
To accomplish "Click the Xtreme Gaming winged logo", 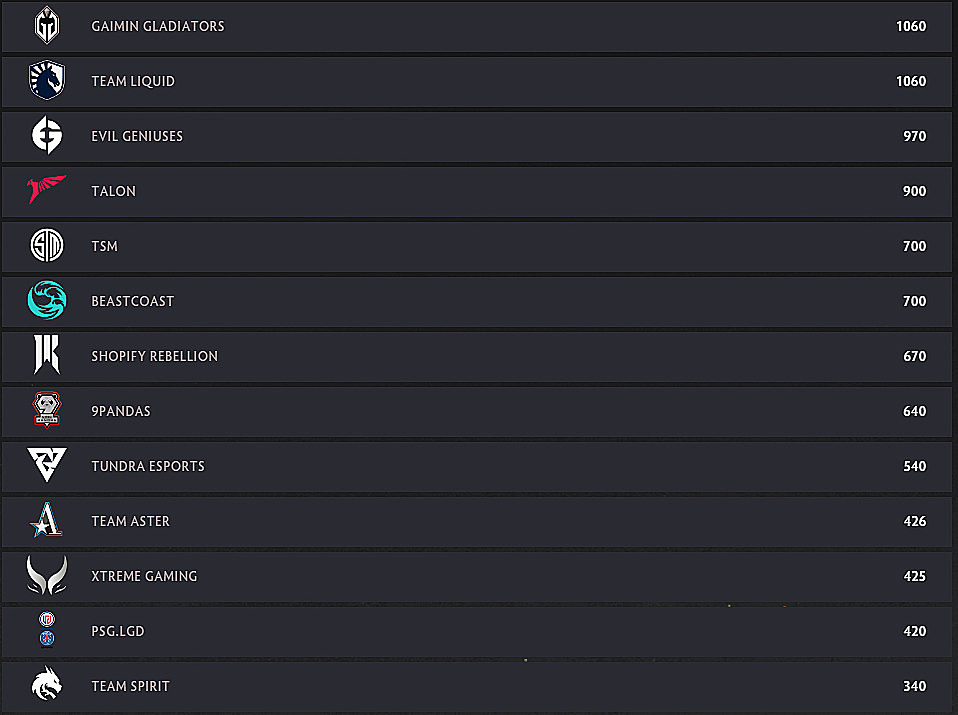I will pos(47,576).
